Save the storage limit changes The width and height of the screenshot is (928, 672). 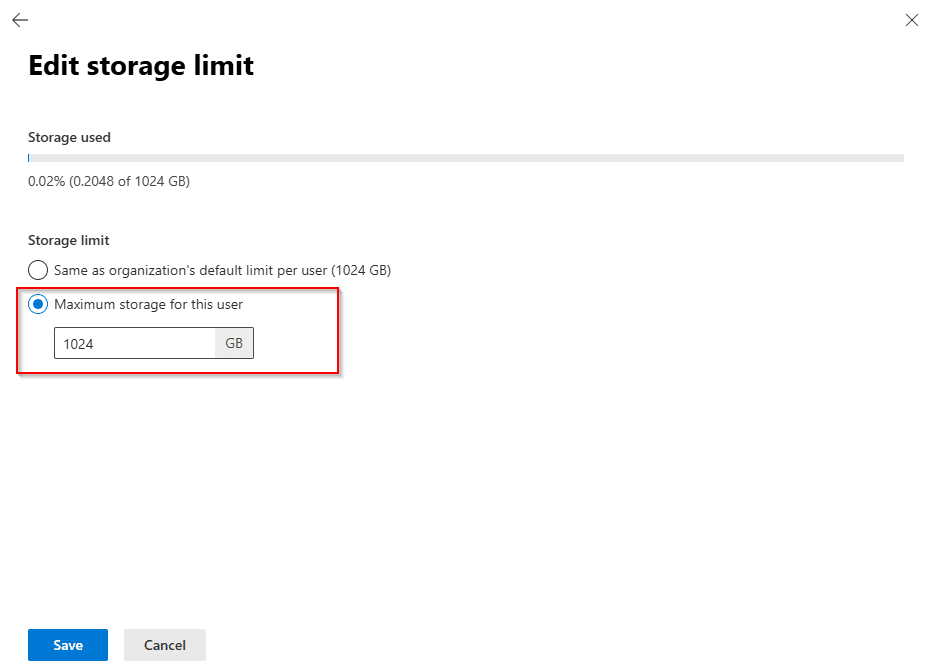67,645
